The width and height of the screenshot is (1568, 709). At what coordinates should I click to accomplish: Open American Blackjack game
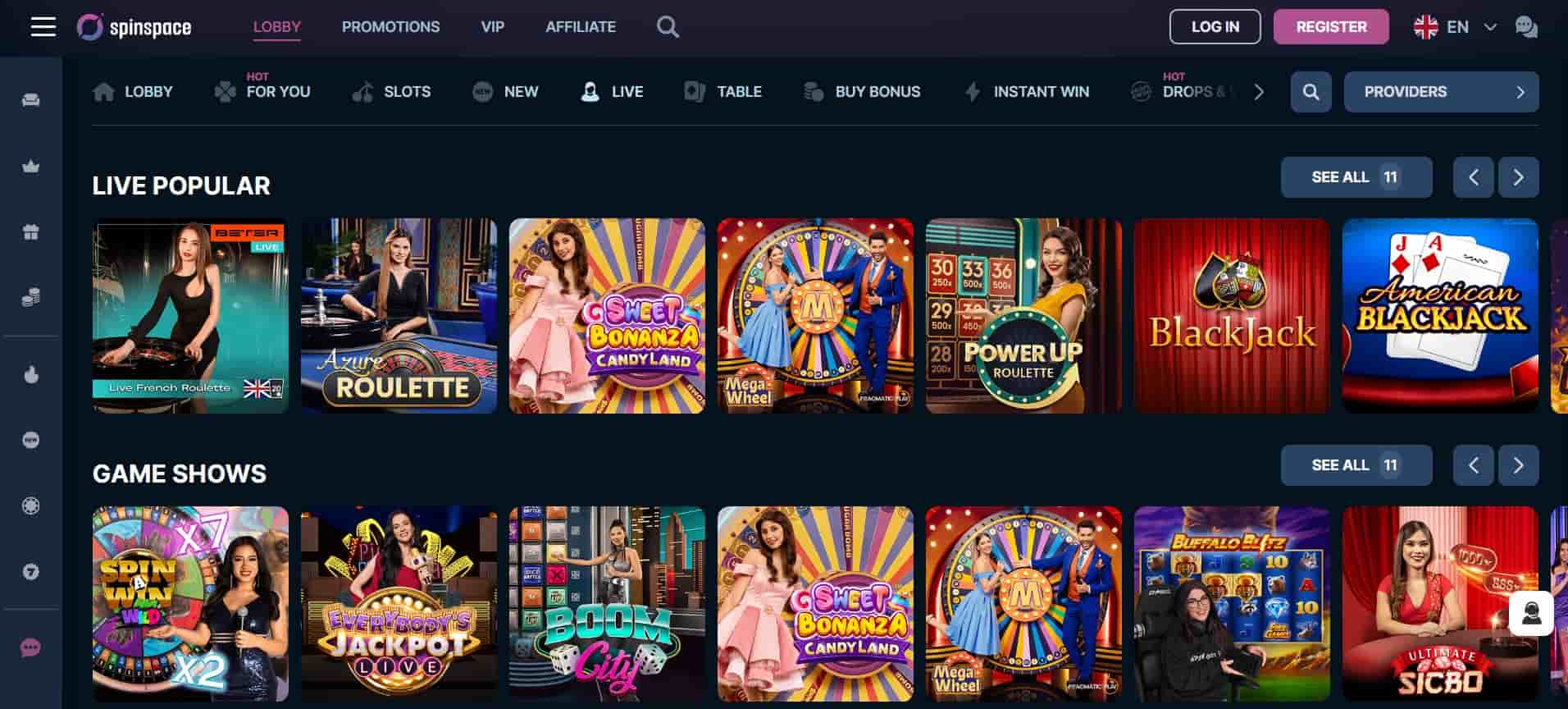tap(1440, 316)
